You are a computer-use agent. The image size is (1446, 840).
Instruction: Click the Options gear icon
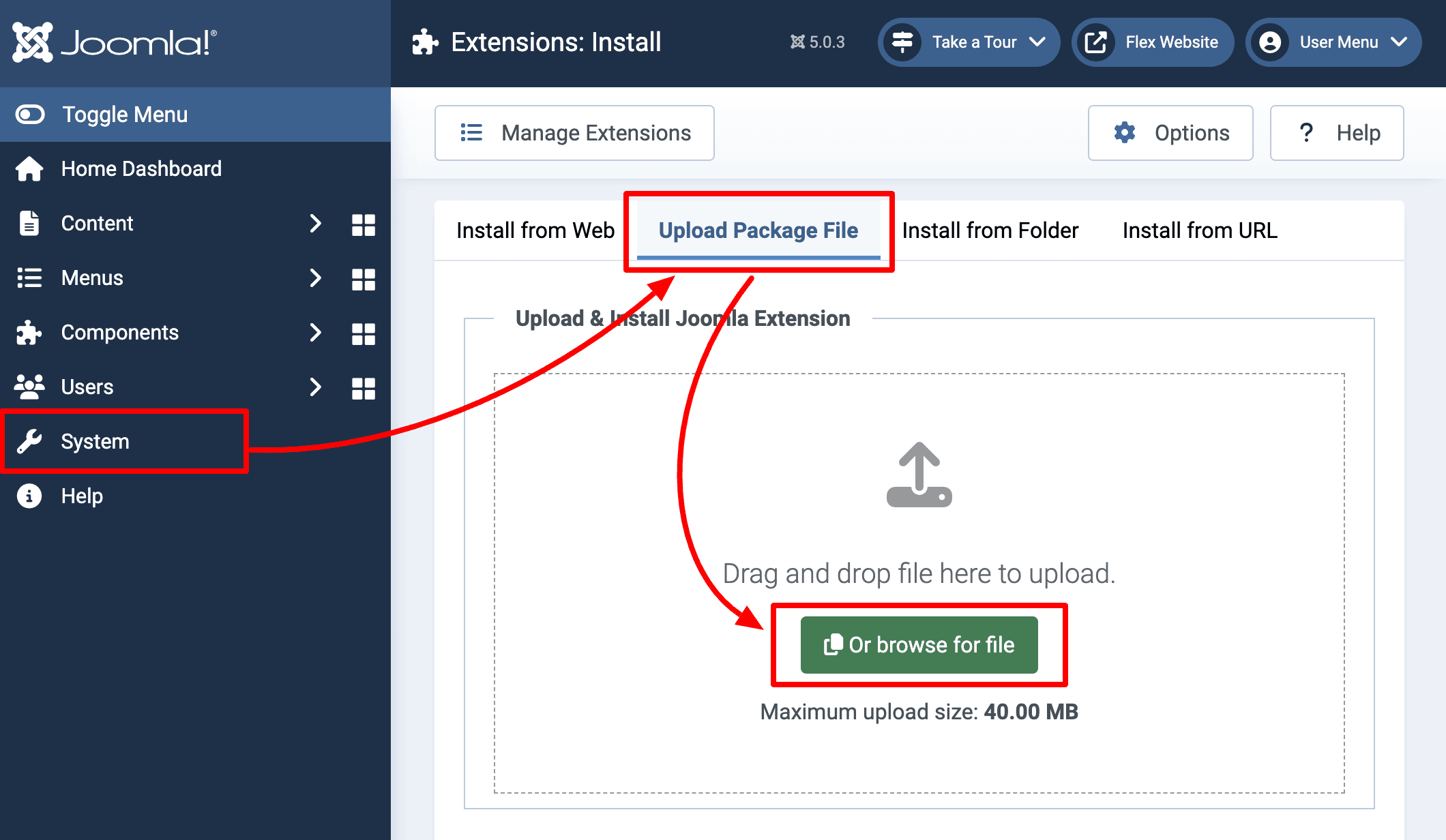click(1125, 132)
